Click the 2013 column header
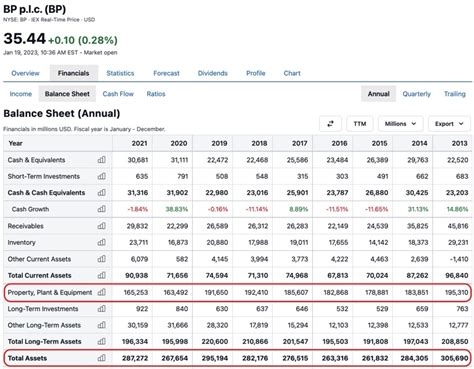Viewport: 474px width, 369px height. pyautogui.click(x=459, y=143)
